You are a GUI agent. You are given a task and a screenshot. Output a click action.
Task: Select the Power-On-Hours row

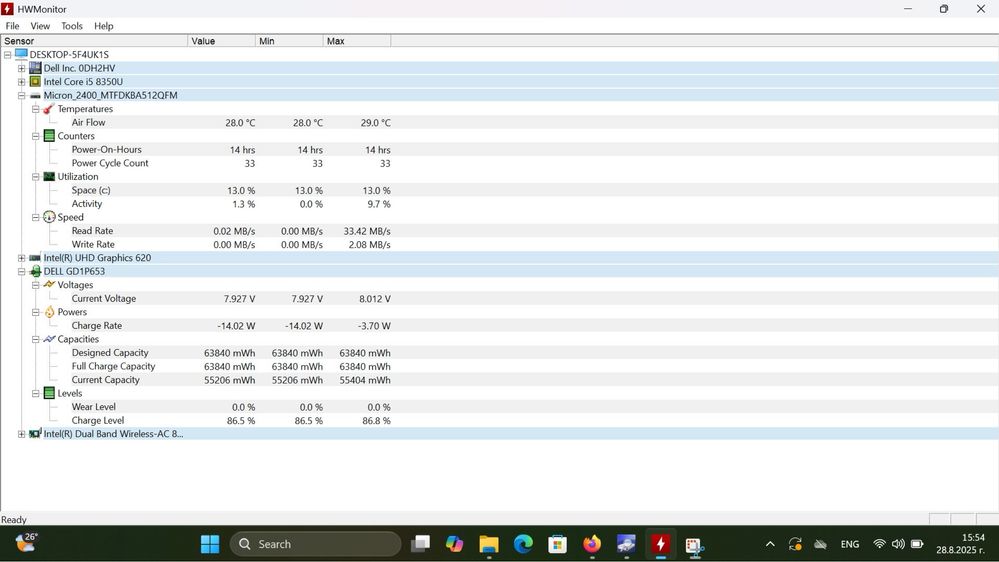coord(500,150)
